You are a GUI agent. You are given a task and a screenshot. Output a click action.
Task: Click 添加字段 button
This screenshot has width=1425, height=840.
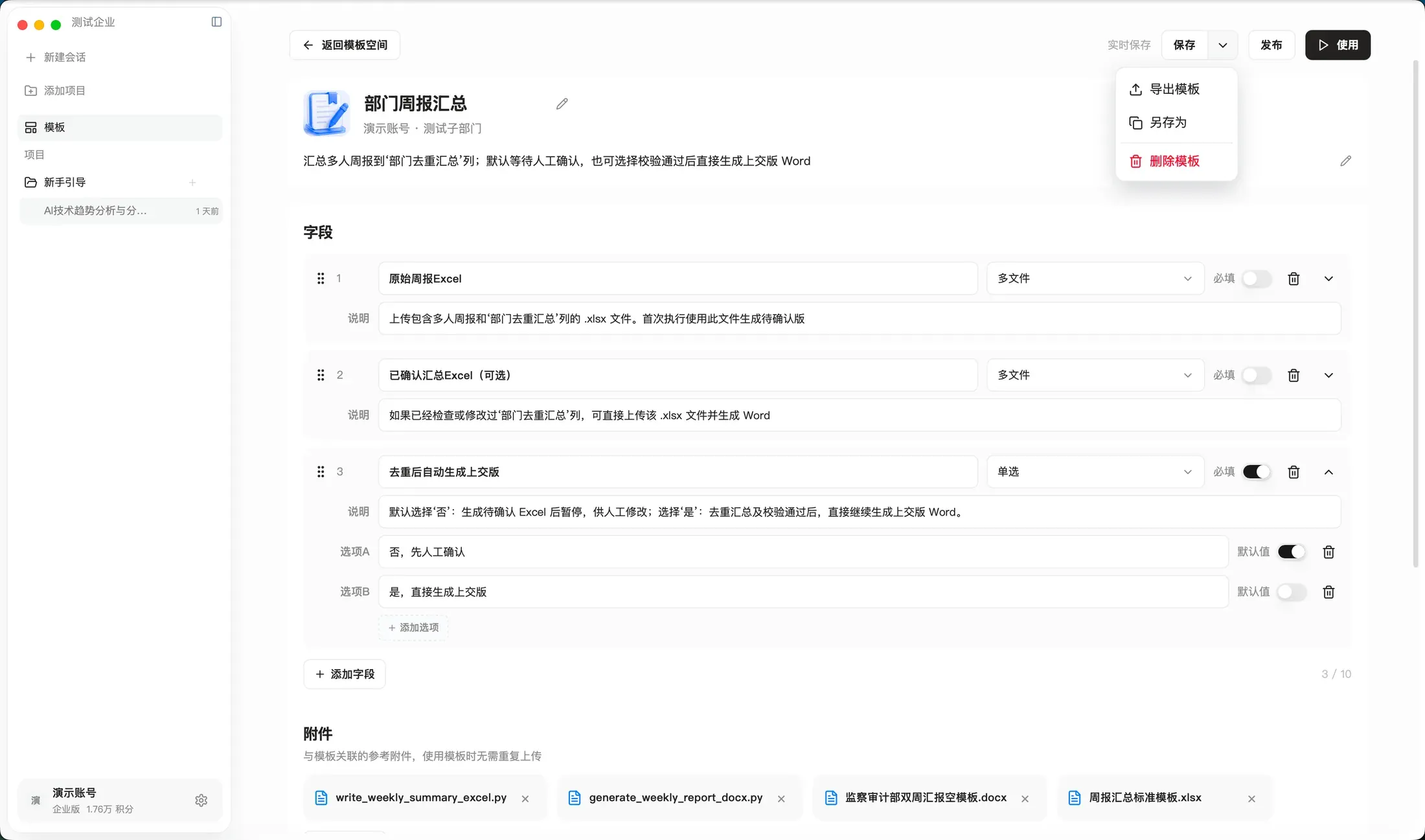coord(345,674)
